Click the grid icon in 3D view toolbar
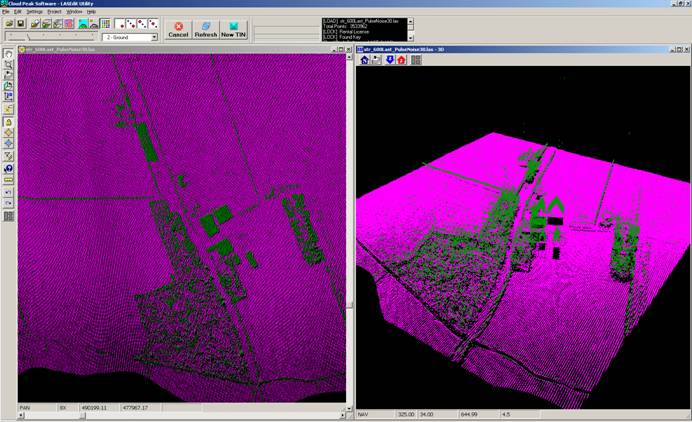The height and width of the screenshot is (422, 692). click(416, 60)
